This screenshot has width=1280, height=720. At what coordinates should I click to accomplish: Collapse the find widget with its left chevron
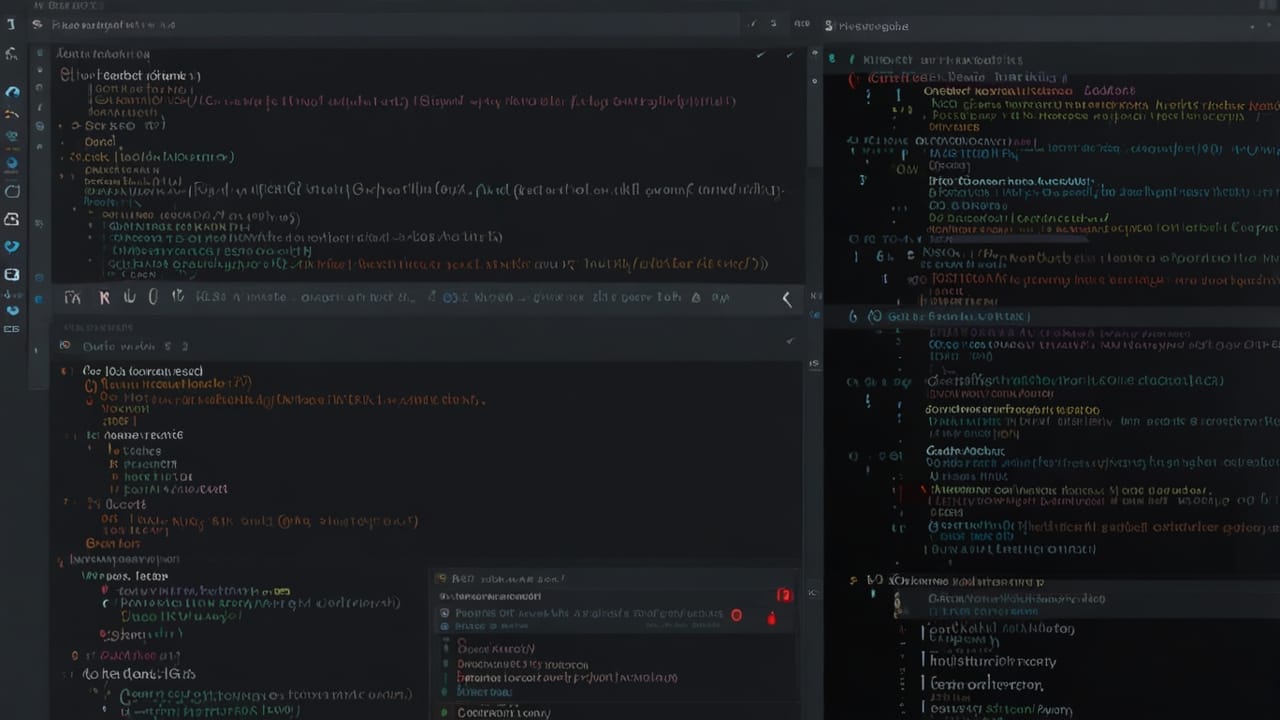(x=787, y=297)
